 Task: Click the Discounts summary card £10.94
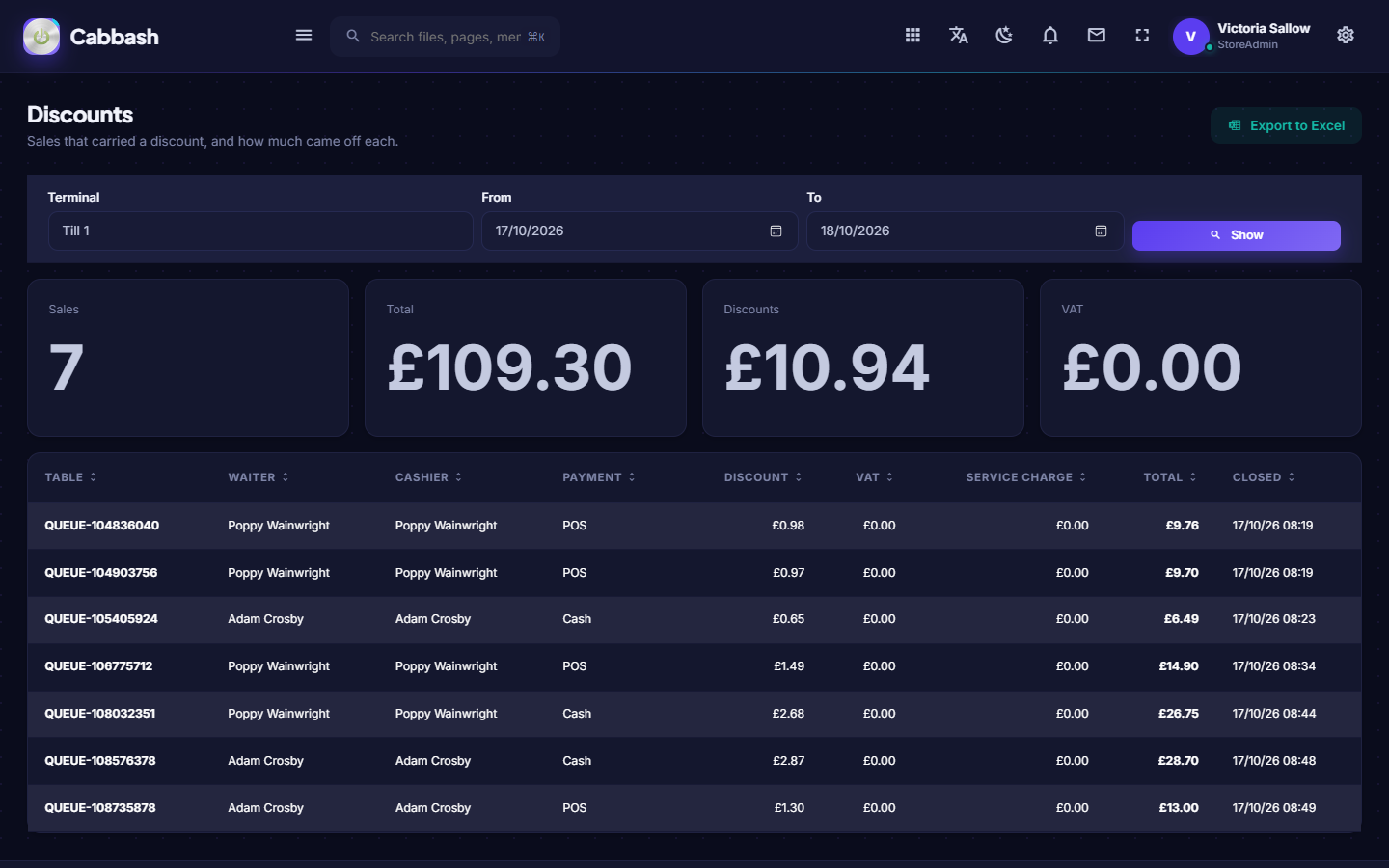click(863, 358)
